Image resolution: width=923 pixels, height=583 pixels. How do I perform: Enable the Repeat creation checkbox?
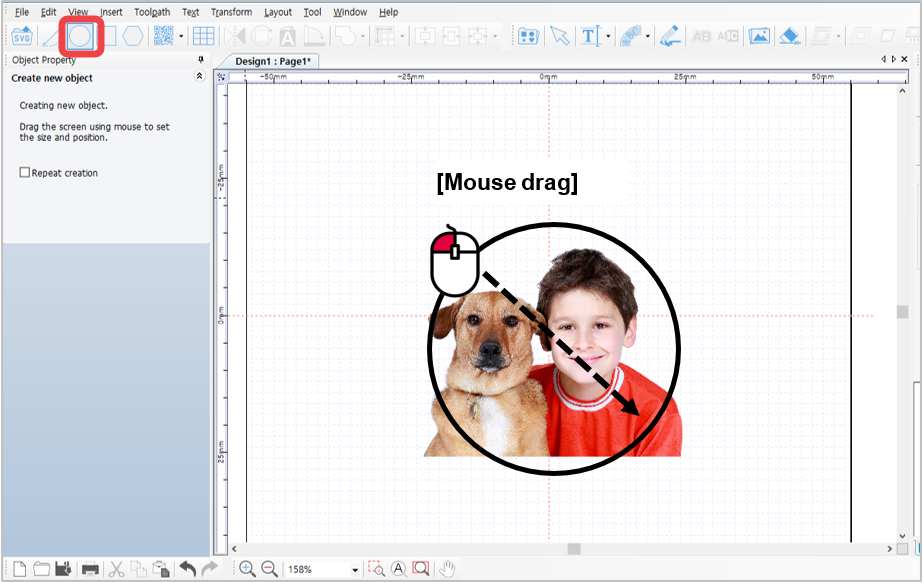pos(25,173)
